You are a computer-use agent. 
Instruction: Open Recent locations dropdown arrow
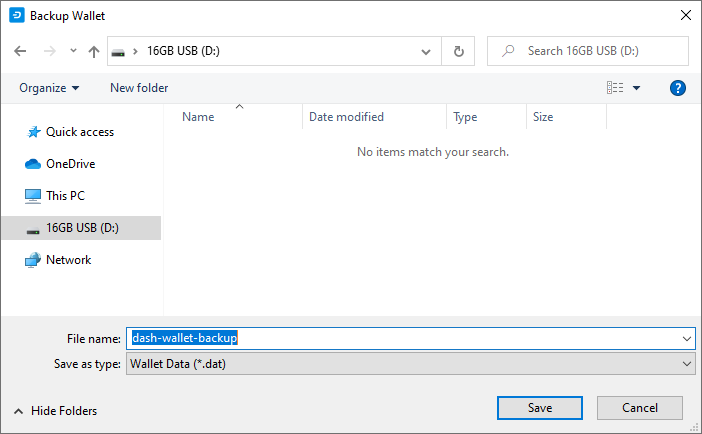click(x=73, y=51)
